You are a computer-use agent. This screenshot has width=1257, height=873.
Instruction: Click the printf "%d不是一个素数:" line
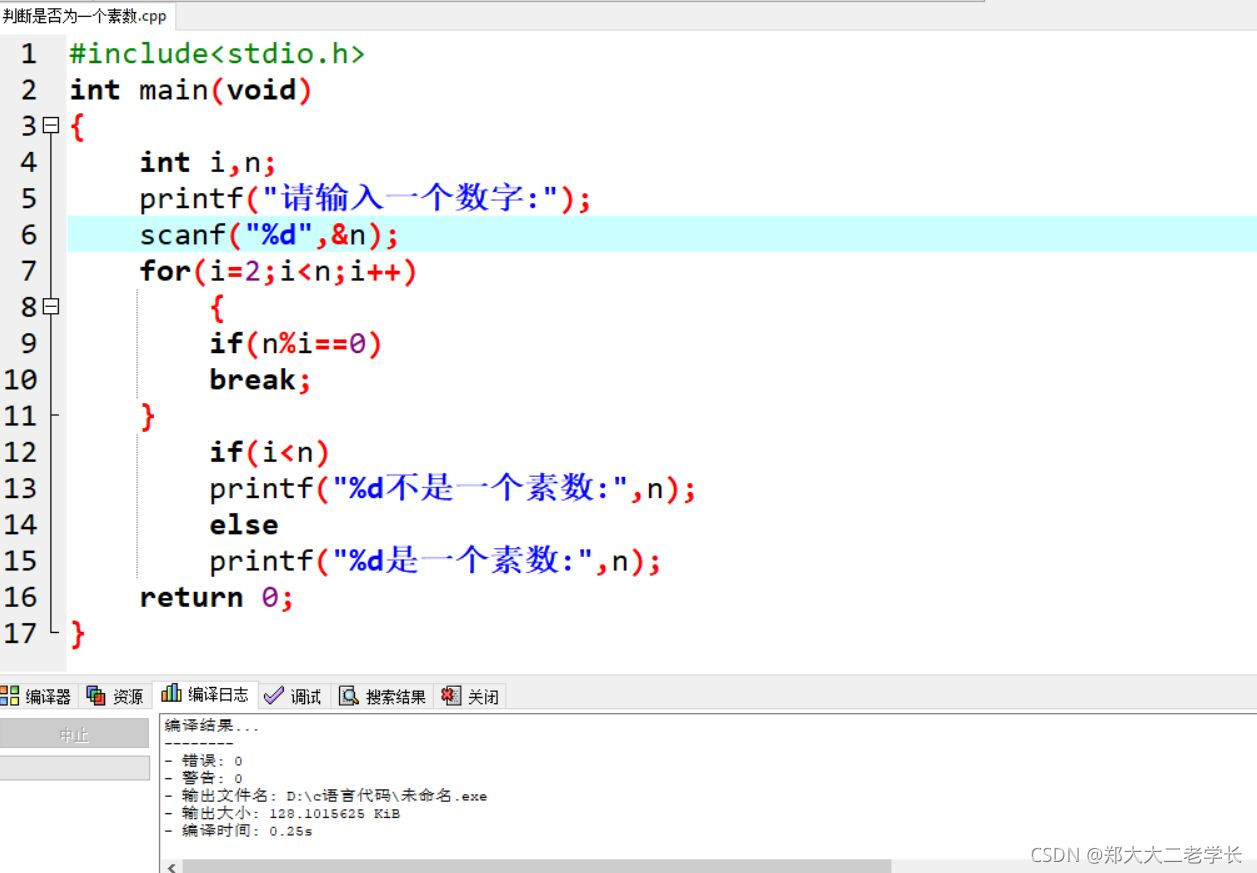pos(452,489)
